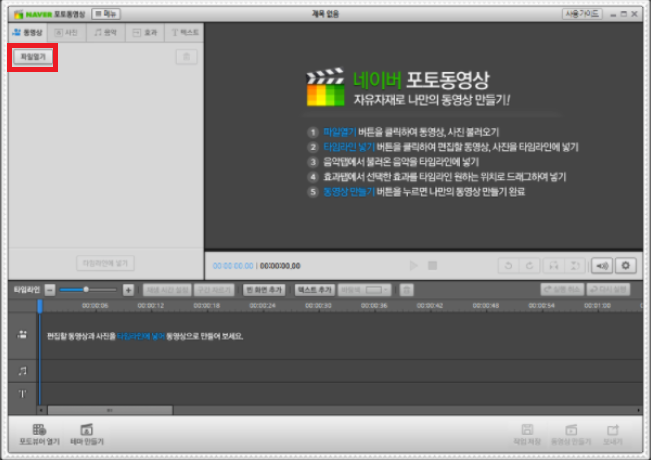The width and height of the screenshot is (652, 460).
Task: Switch to the 효과 tab
Action: click(x=145, y=32)
